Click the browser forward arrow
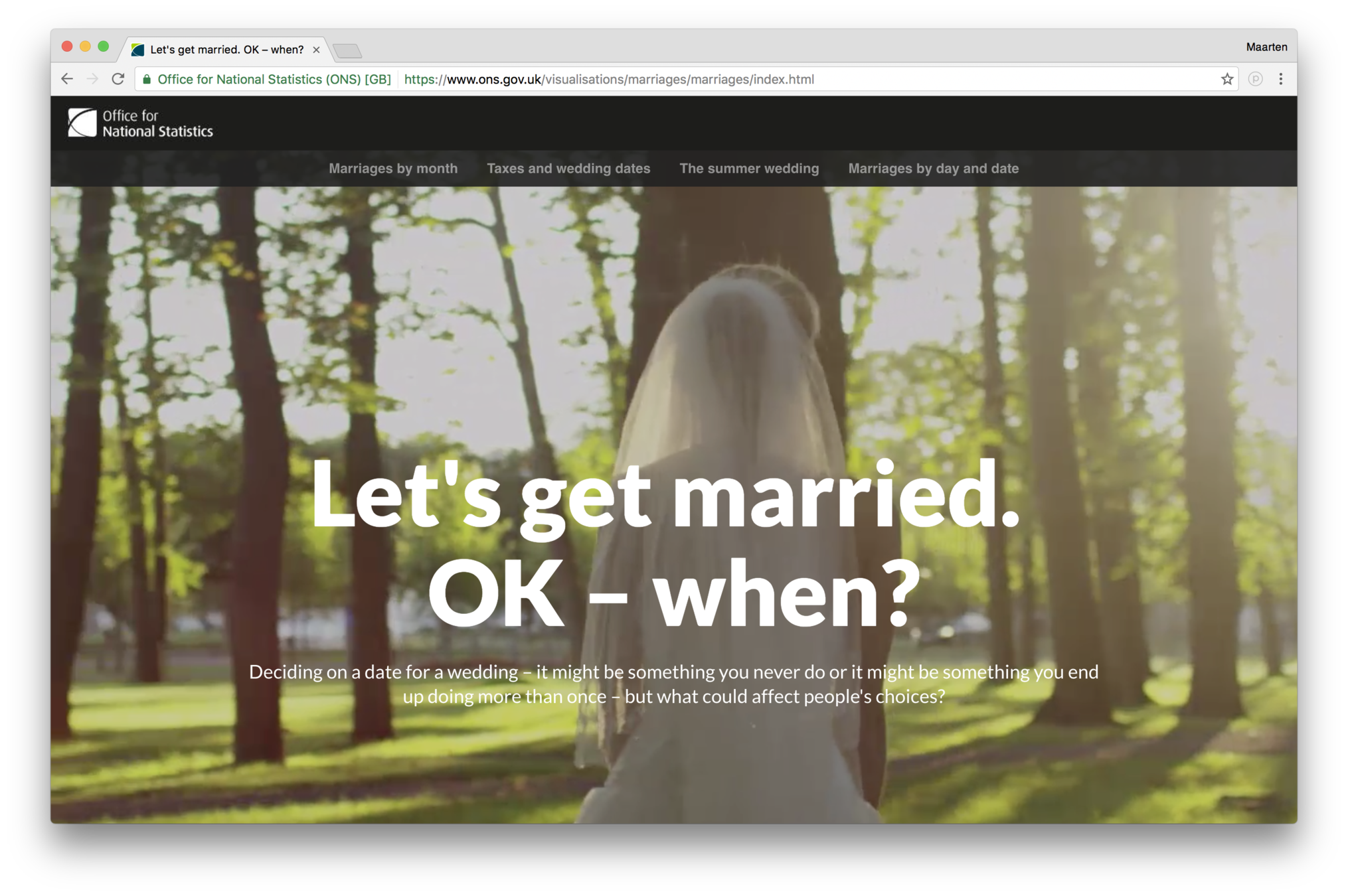 coord(92,79)
